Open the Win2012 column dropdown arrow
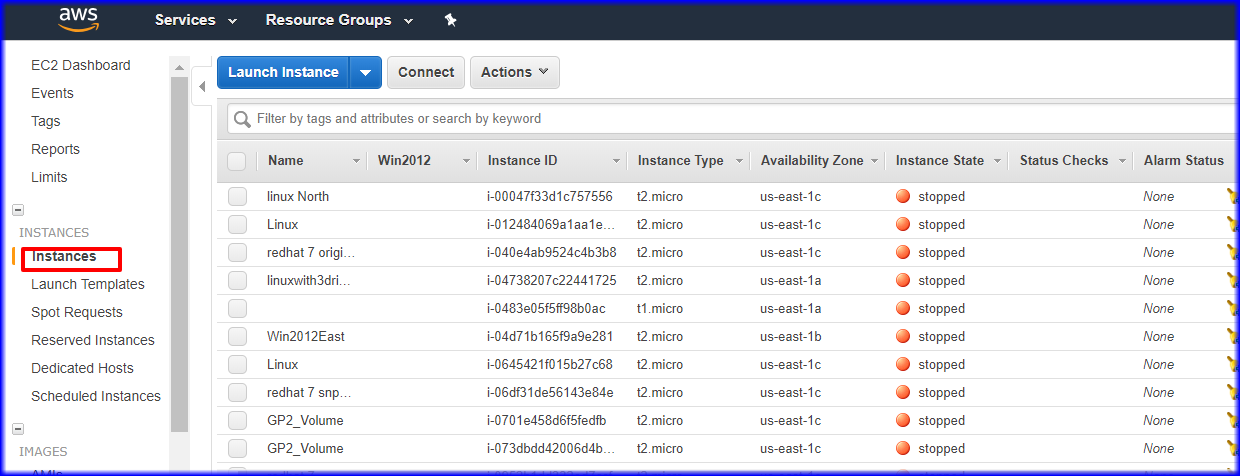Image resolution: width=1240 pixels, height=476 pixels. tap(466, 161)
